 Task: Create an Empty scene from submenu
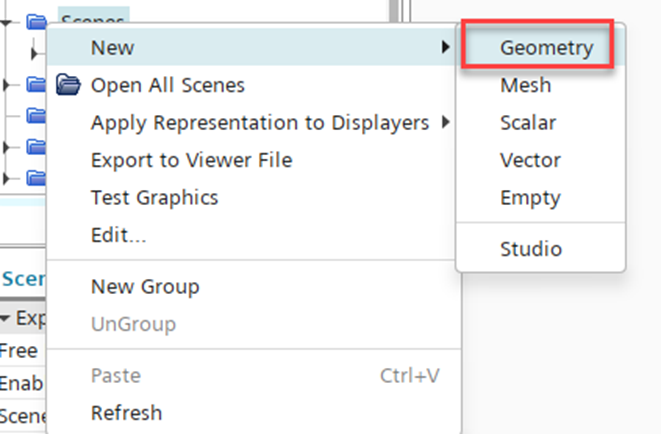[x=530, y=198]
